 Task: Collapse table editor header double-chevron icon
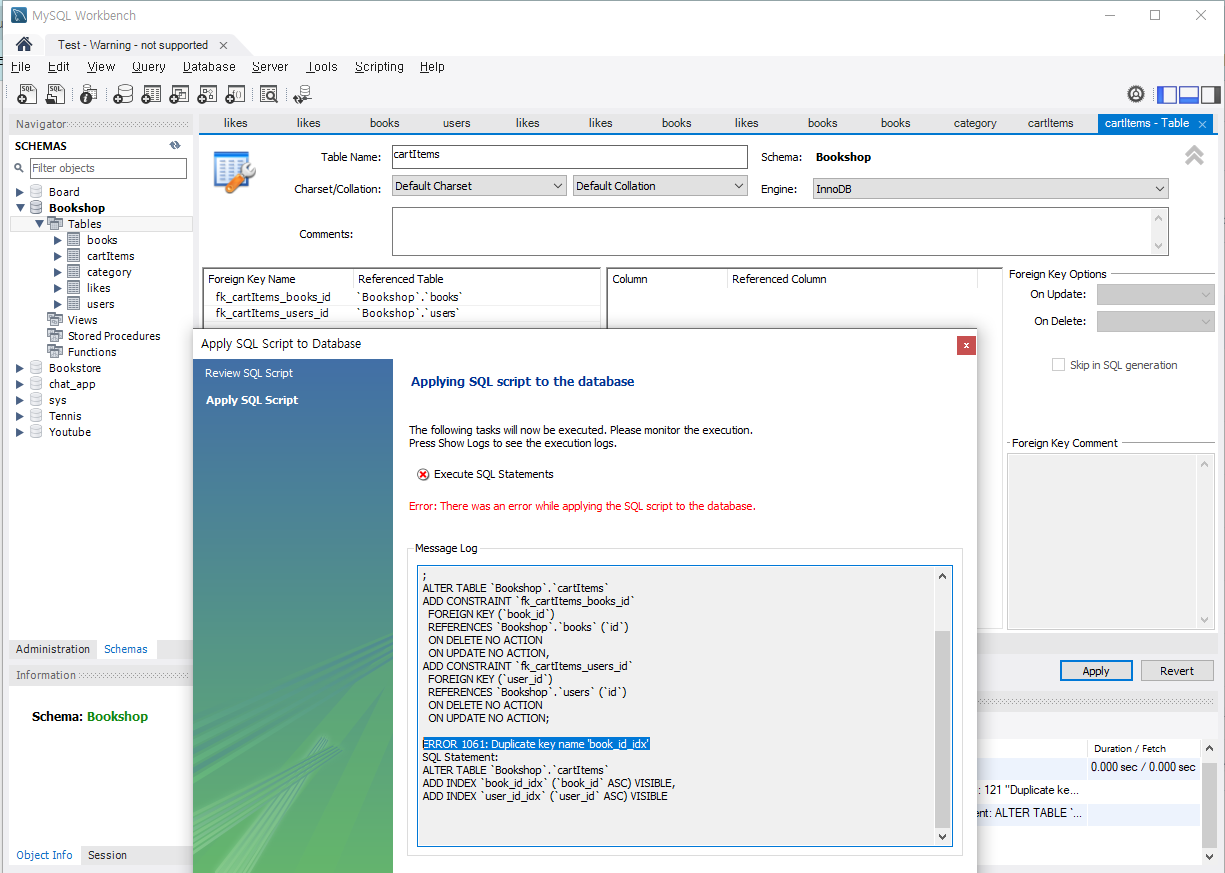pos(1194,156)
